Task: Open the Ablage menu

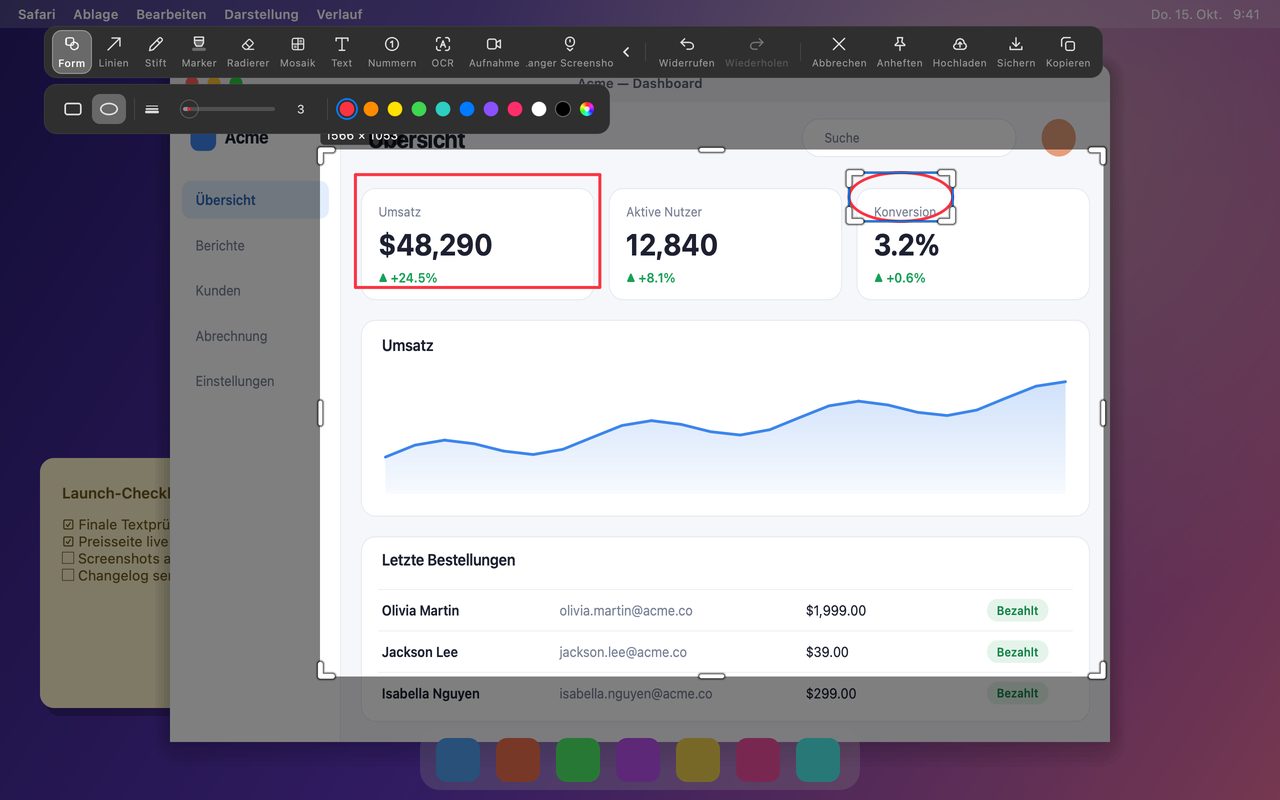Action: 95,14
